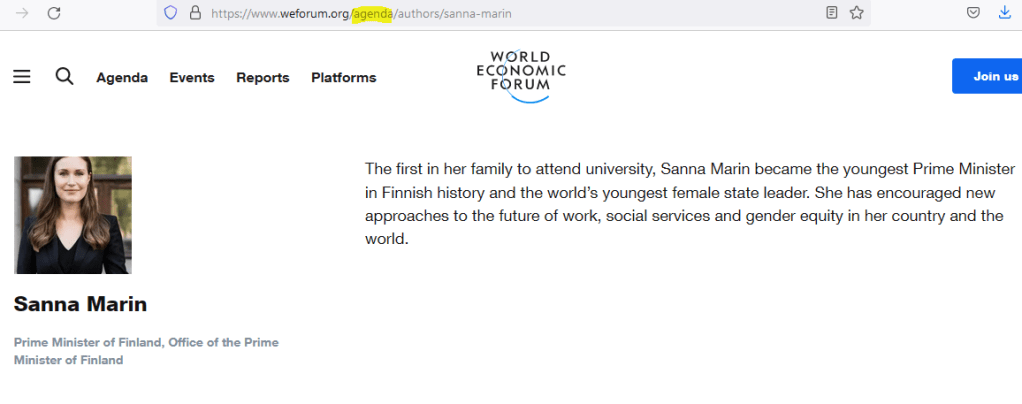Select Reports in the navigation bar

pos(262,78)
